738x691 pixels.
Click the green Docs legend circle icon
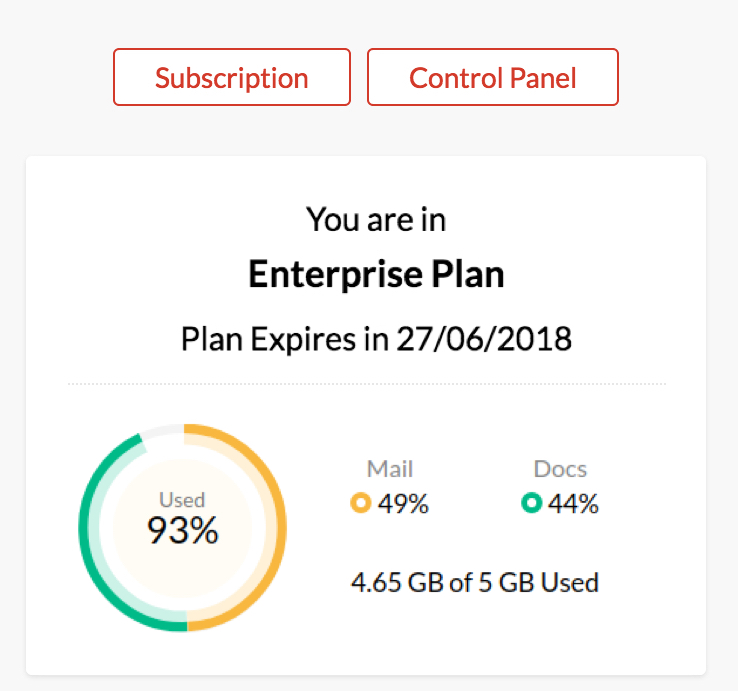(x=531, y=504)
